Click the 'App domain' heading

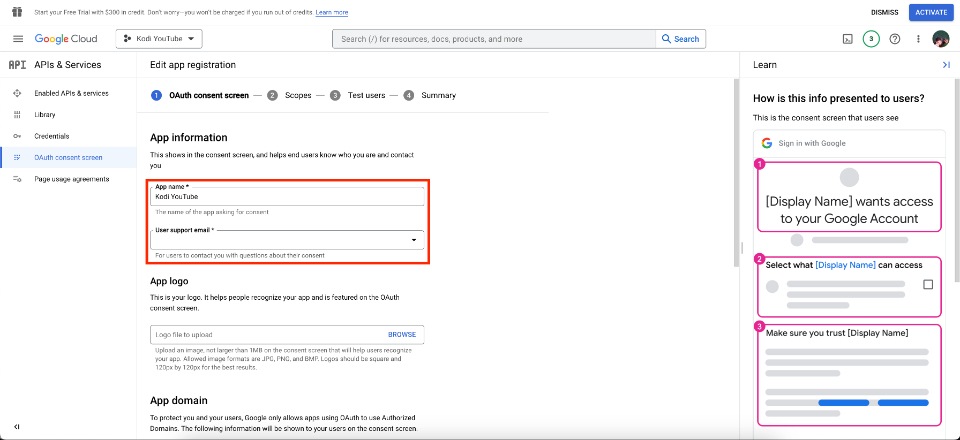[179, 400]
